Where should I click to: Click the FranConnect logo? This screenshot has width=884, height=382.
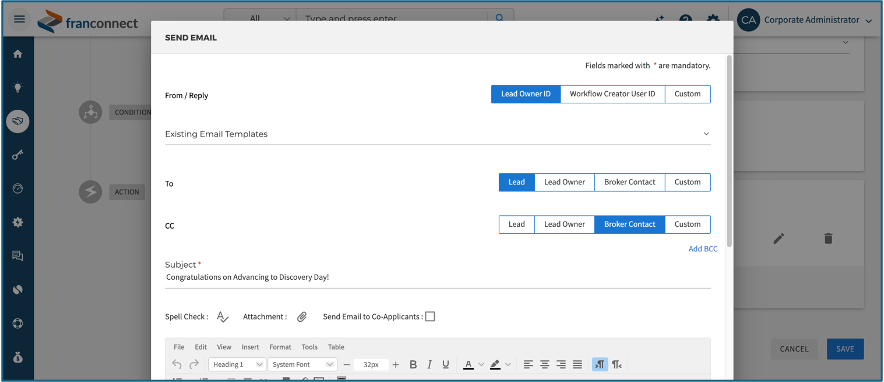87,22
